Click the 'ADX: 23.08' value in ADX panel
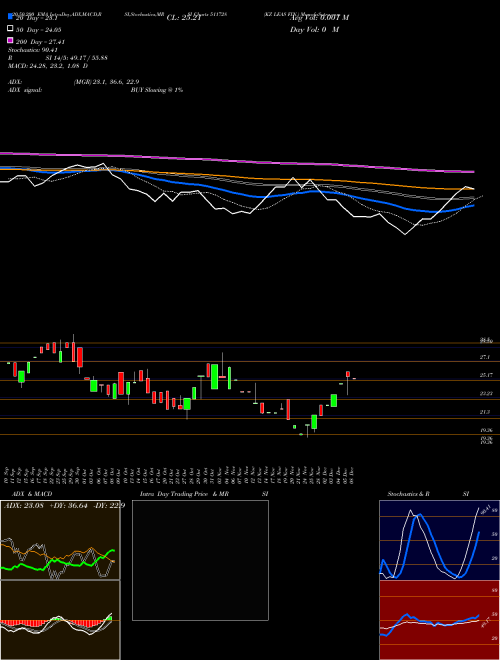The image size is (500, 660). (24, 506)
